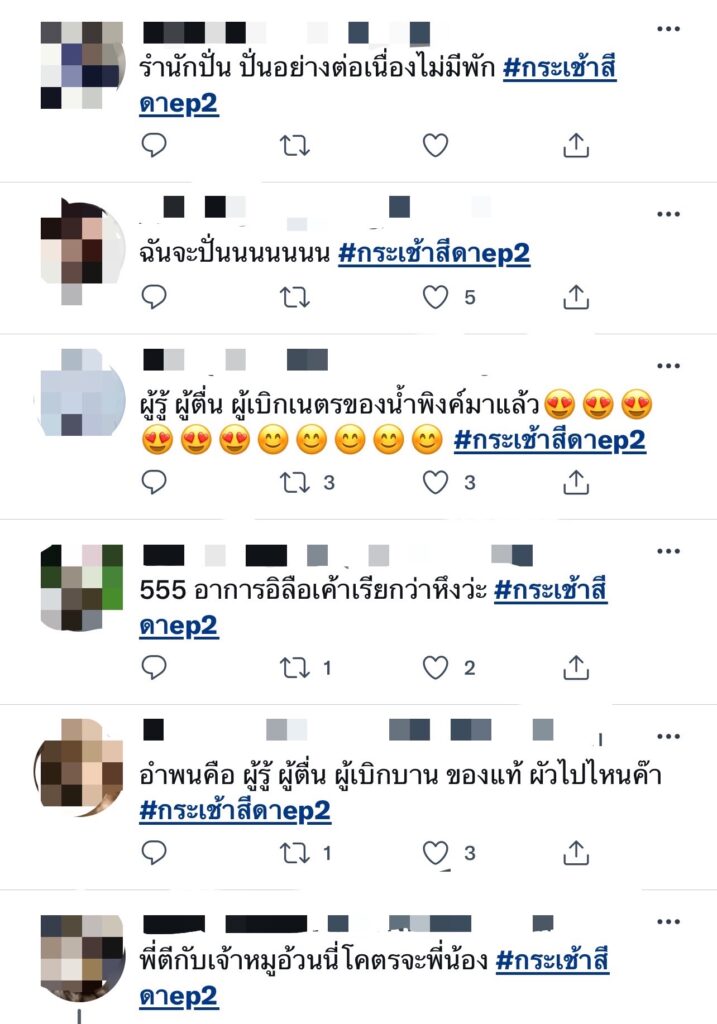
Task: Open the hashtag after the smiling emojis
Action: [x=550, y=440]
